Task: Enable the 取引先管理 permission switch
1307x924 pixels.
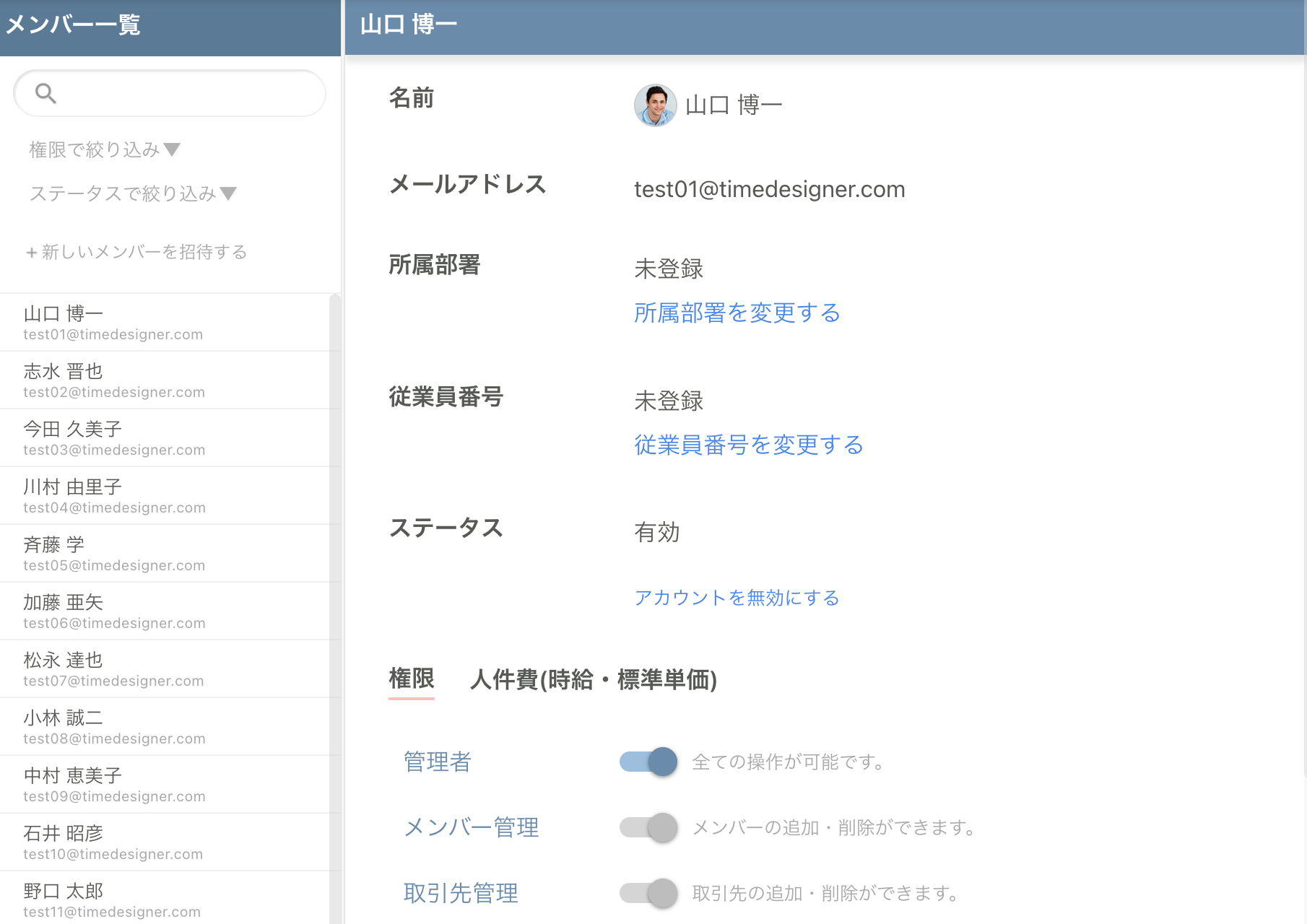Action: pyautogui.click(x=648, y=893)
